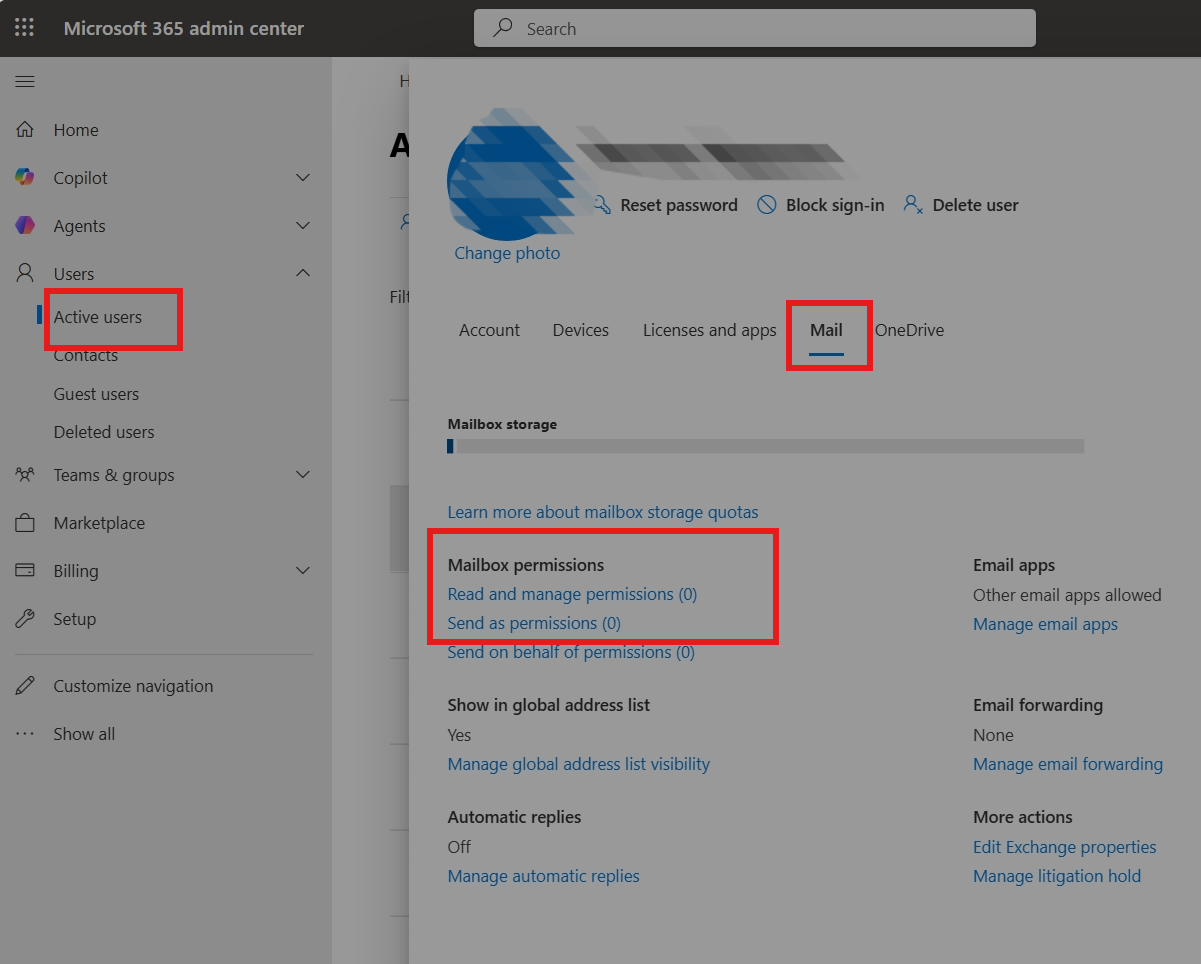The image size is (1201, 964).
Task: Click the Block sign-in icon
Action: coord(767,205)
